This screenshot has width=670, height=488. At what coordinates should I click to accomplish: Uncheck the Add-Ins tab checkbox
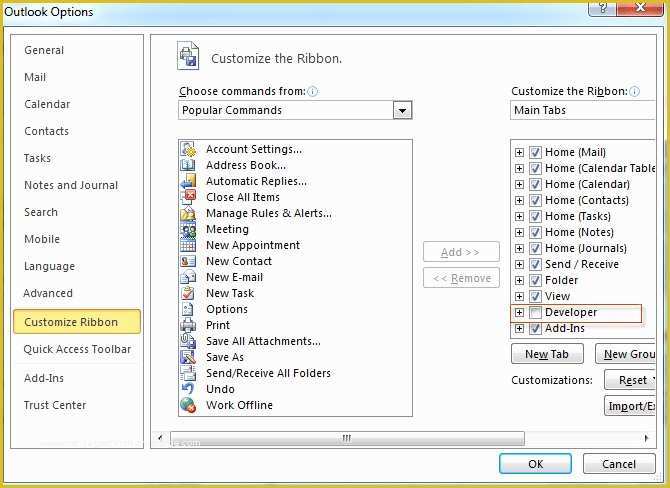pyautogui.click(x=535, y=328)
